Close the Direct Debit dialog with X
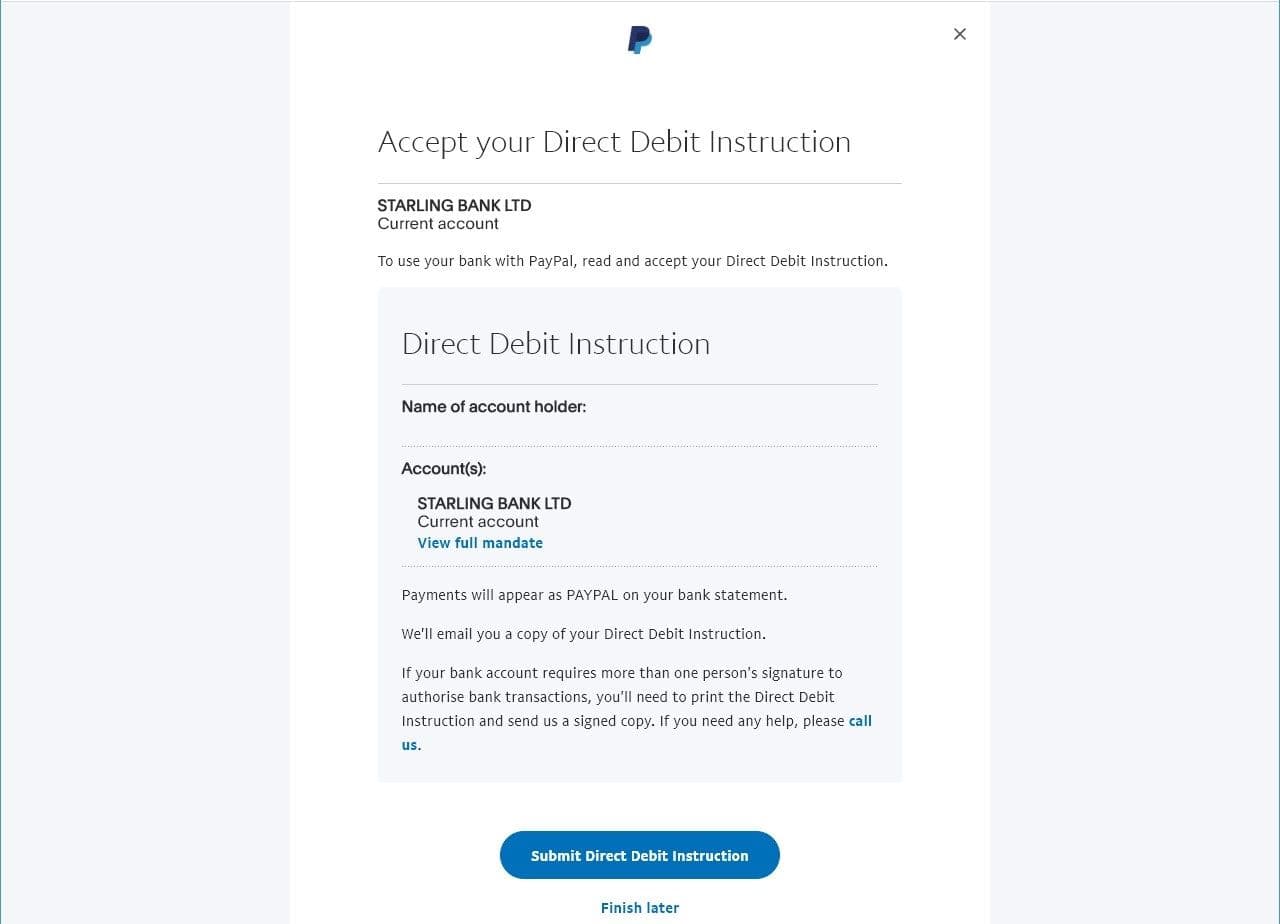The image size is (1280, 924). pos(960,34)
